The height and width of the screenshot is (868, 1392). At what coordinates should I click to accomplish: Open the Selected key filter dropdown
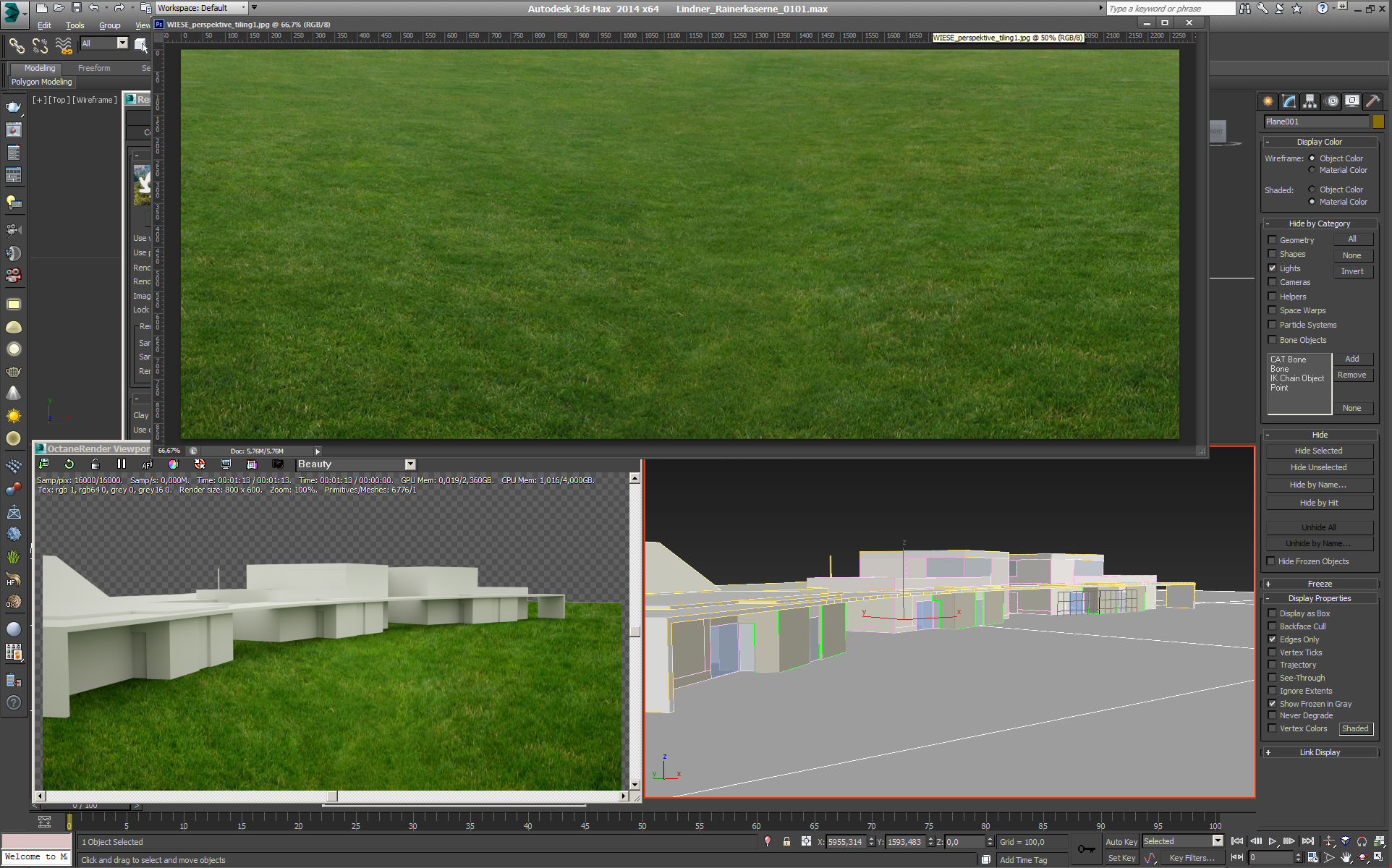[x=1218, y=841]
